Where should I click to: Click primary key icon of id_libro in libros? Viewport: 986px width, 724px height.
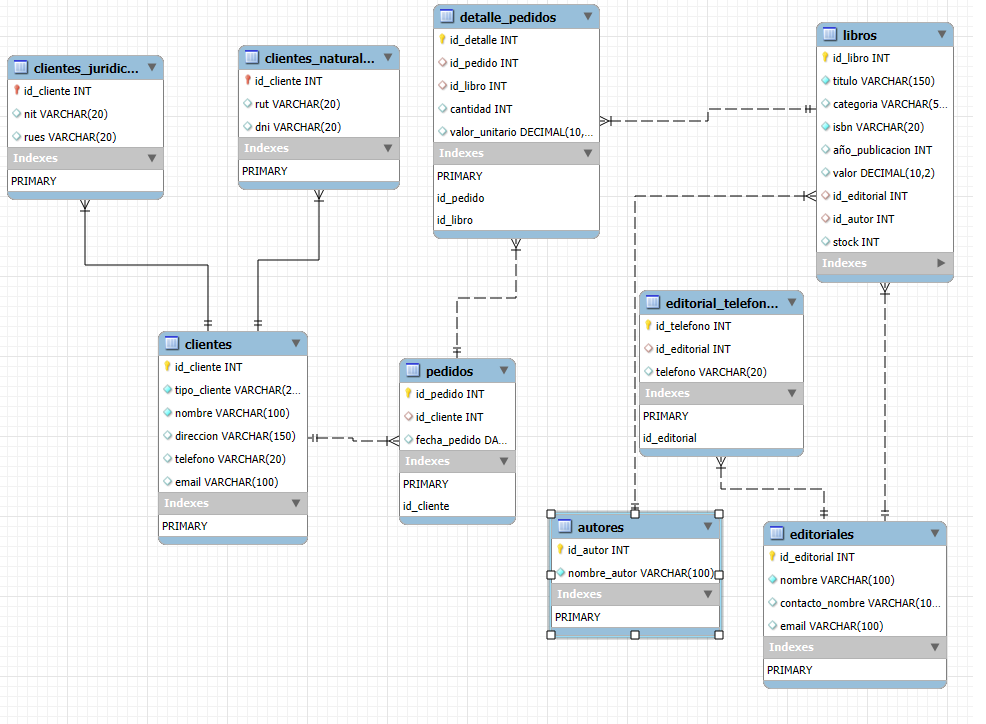(825, 58)
